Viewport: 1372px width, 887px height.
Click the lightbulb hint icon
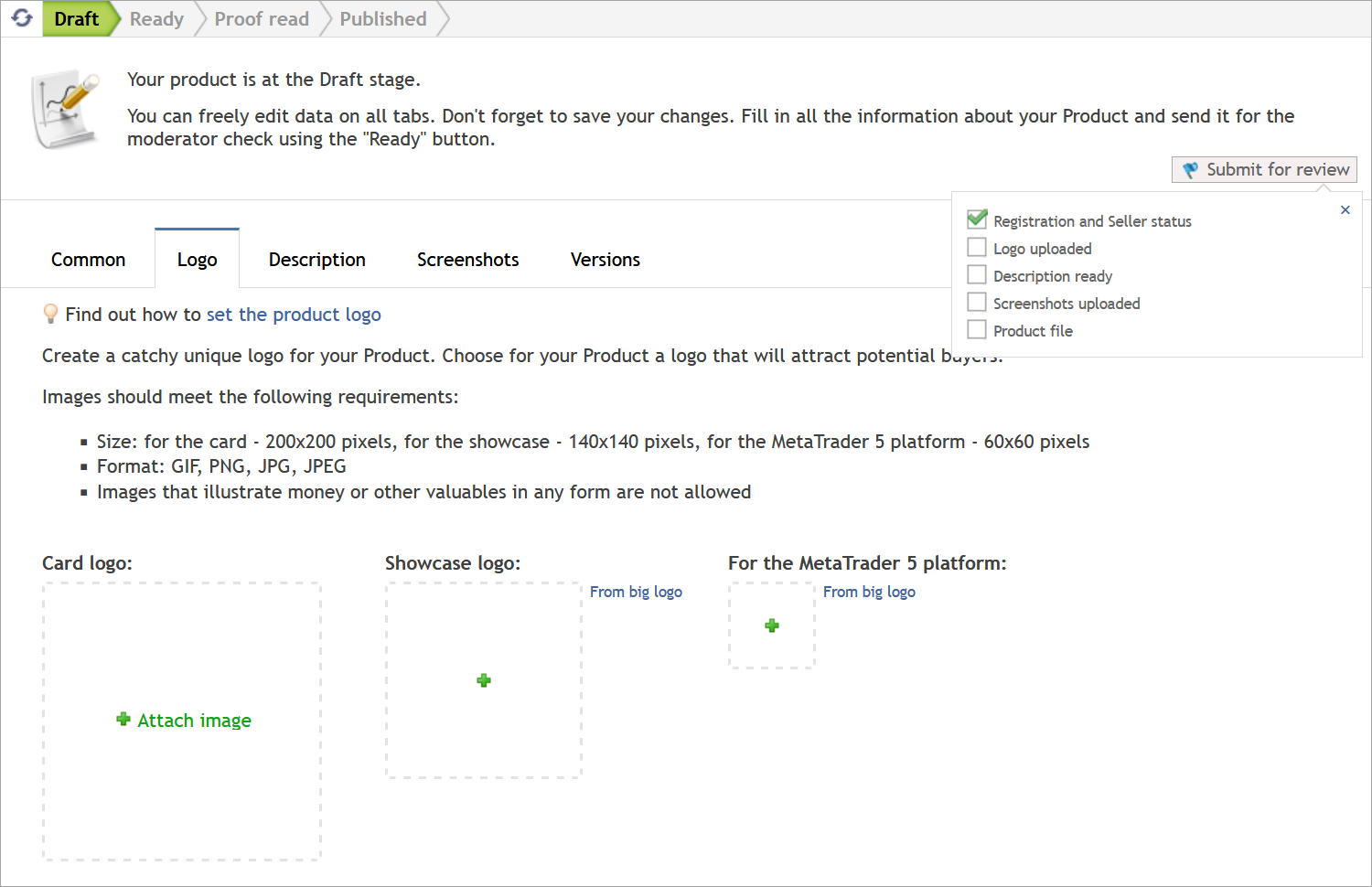51,315
